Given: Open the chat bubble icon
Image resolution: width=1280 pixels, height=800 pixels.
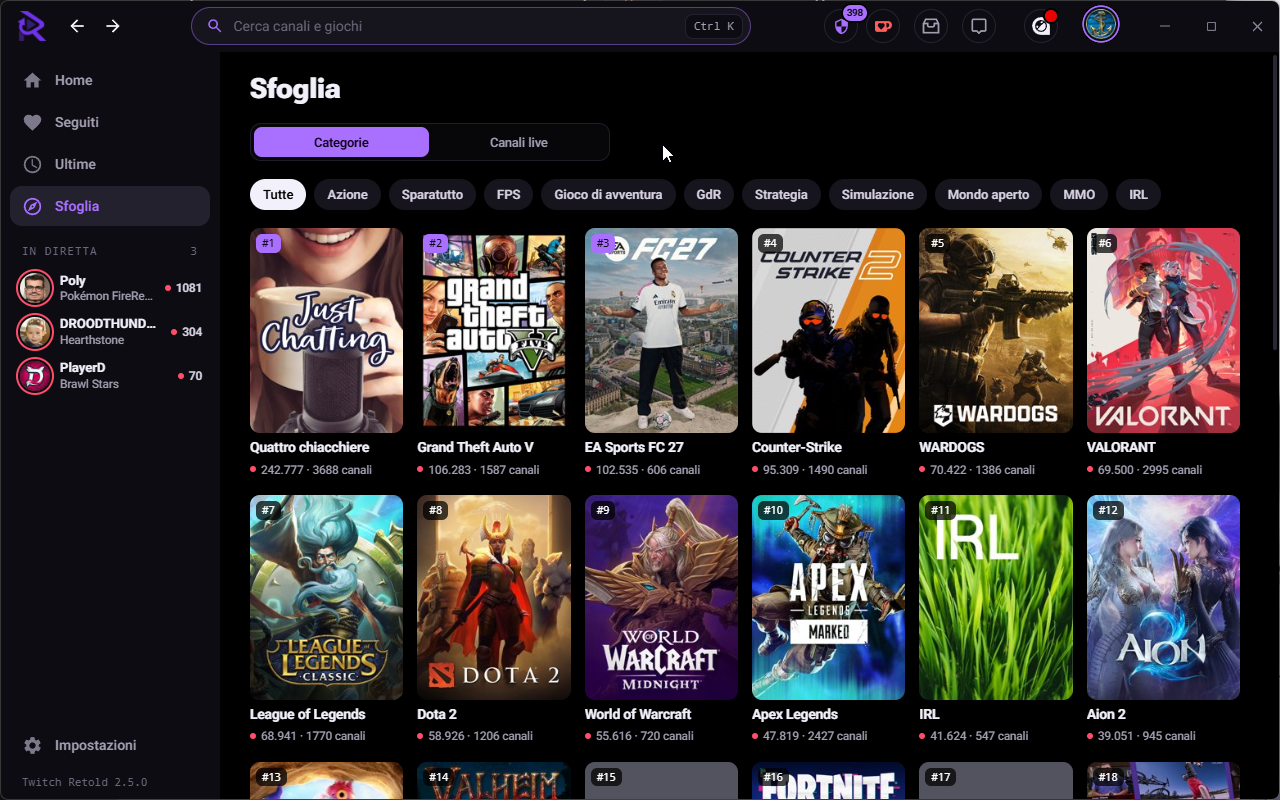Looking at the screenshot, I should 979,26.
